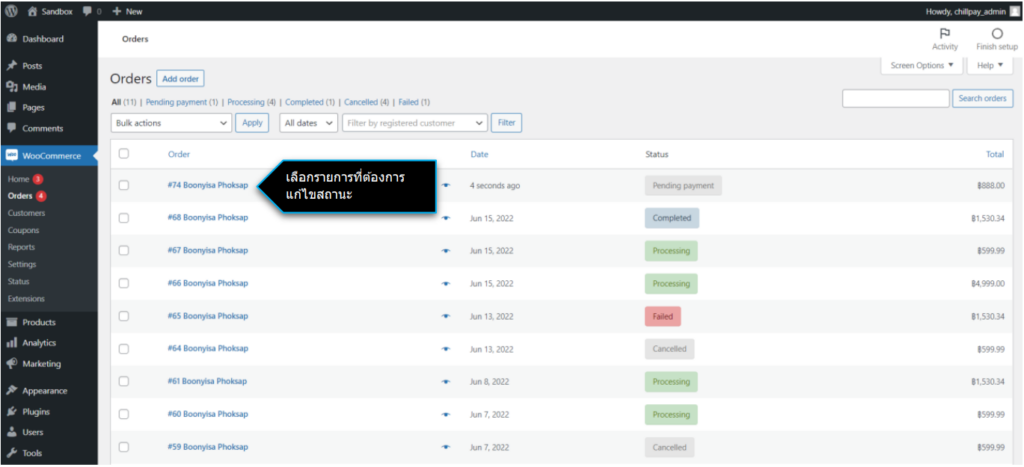Open the chillpay_admin avatar icon
Image resolution: width=1024 pixels, height=467 pixels.
[1014, 11]
